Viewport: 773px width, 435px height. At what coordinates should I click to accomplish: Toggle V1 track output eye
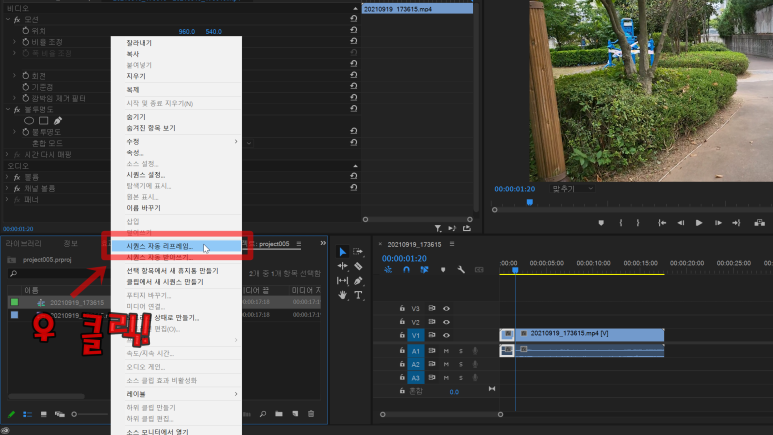pyautogui.click(x=446, y=335)
